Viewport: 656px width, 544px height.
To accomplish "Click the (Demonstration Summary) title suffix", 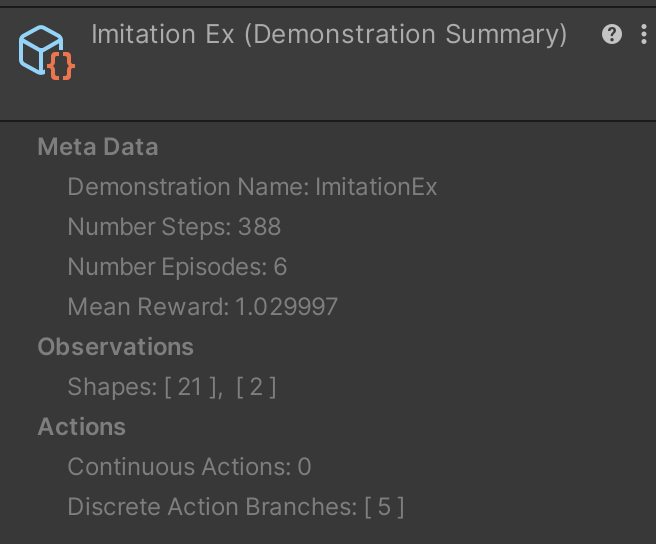I will click(406, 34).
